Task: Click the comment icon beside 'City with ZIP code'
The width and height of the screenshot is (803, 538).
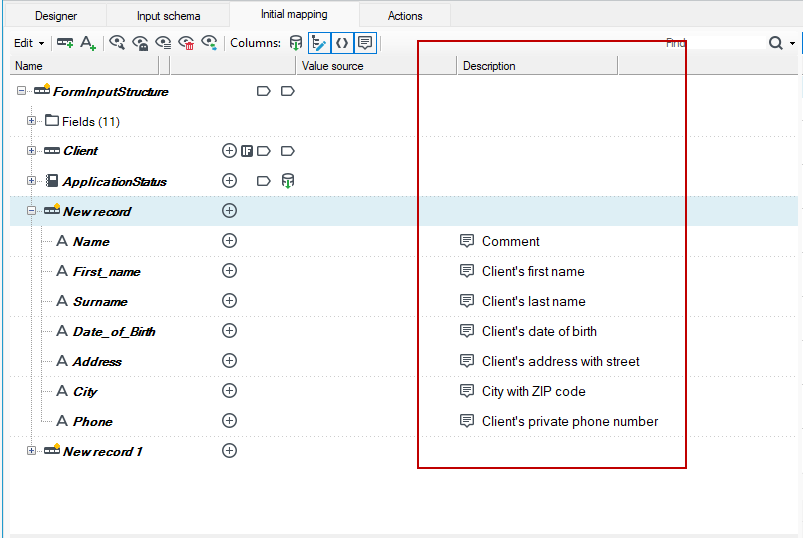Action: click(467, 391)
